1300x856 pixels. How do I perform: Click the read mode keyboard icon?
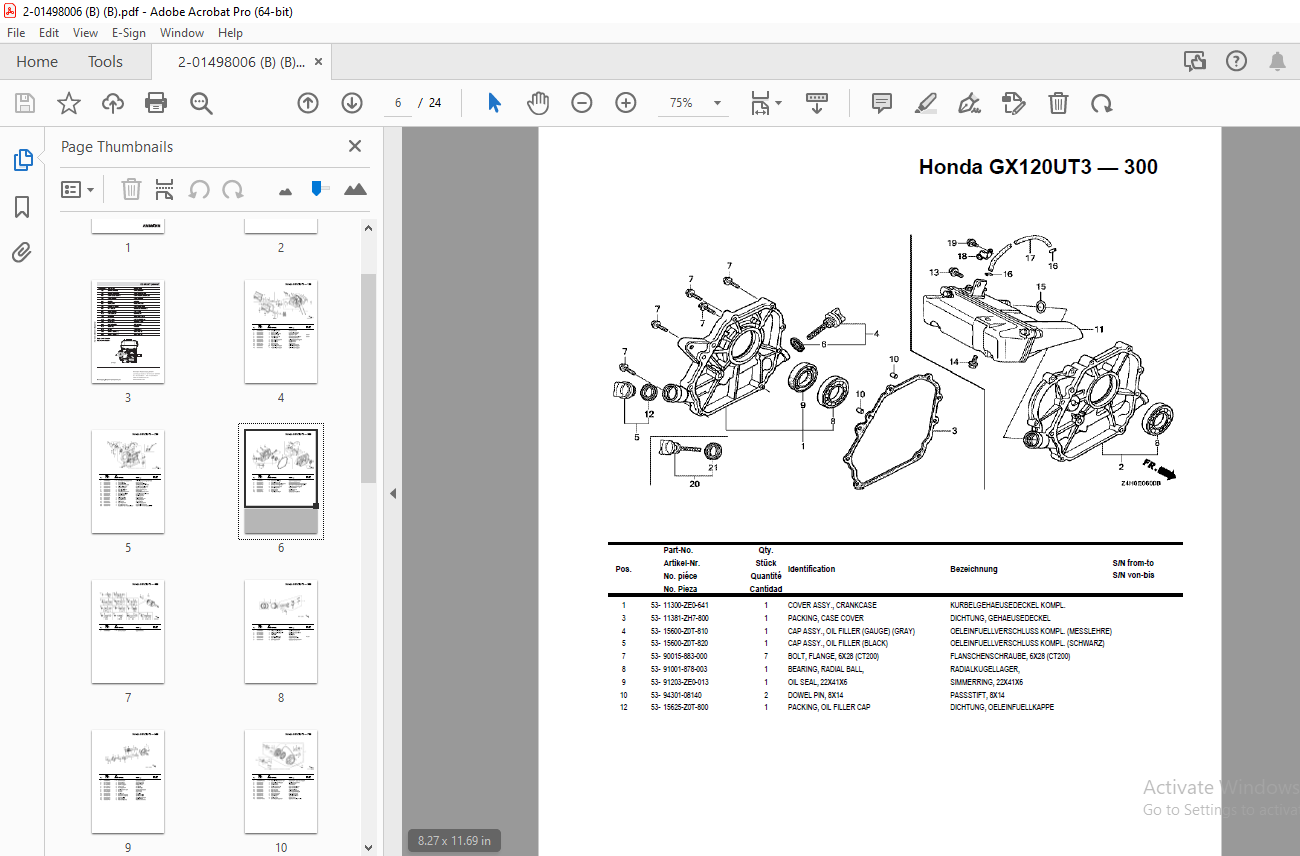click(817, 103)
